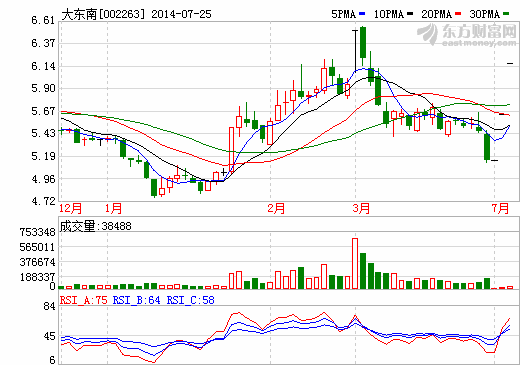Click the 12月 time axis marker
Screen dimensions: 520x365
70,209
